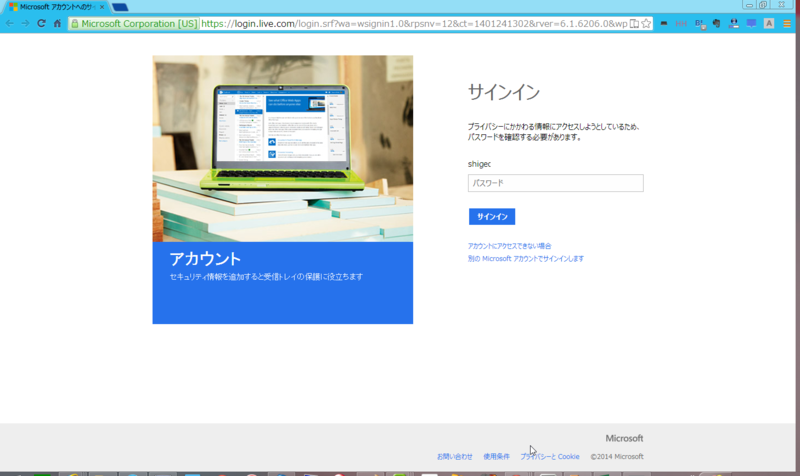Open the Evernote elephant extension

pyautogui.click(x=716, y=23)
